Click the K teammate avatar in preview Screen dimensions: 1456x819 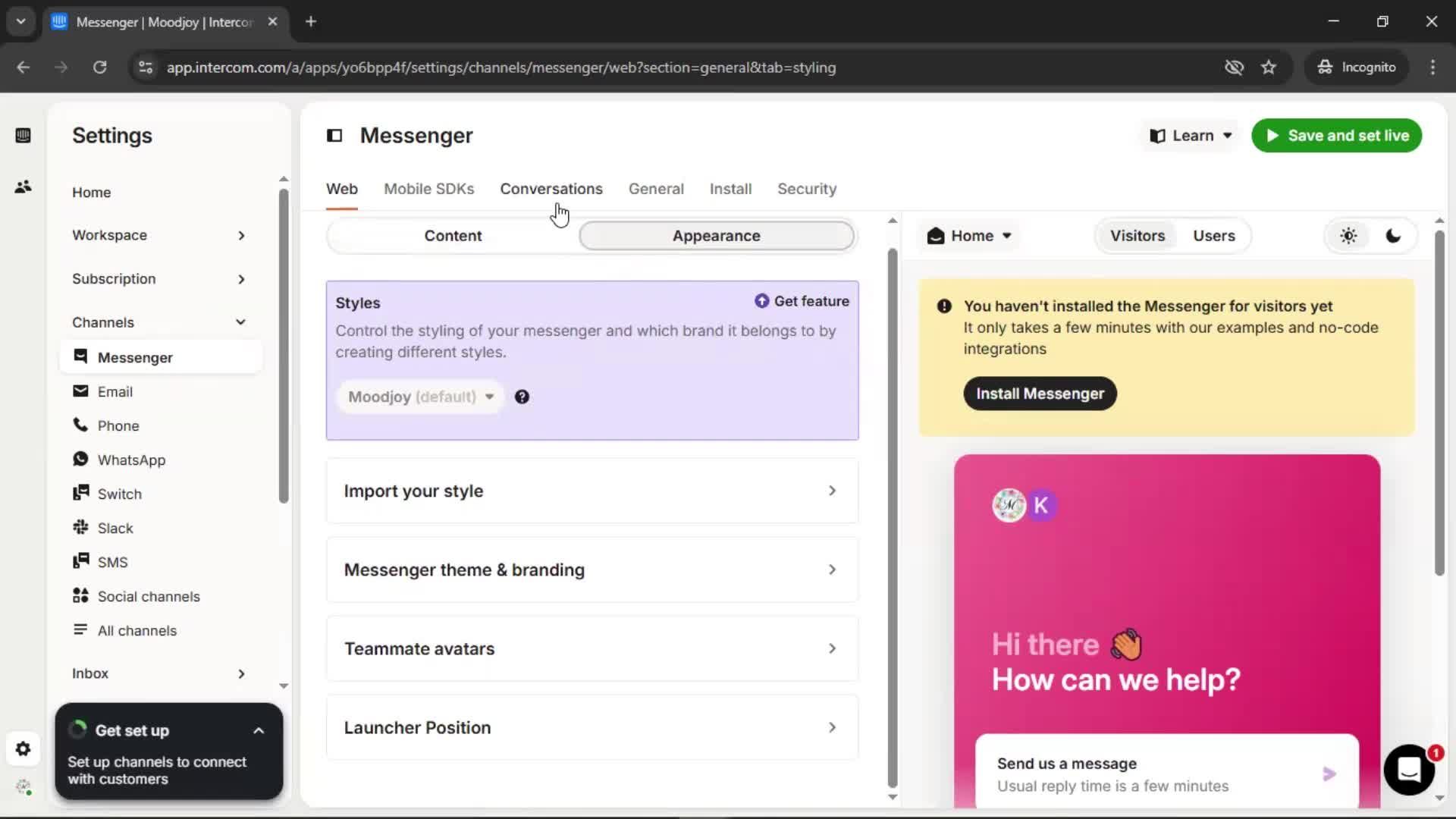point(1041,505)
